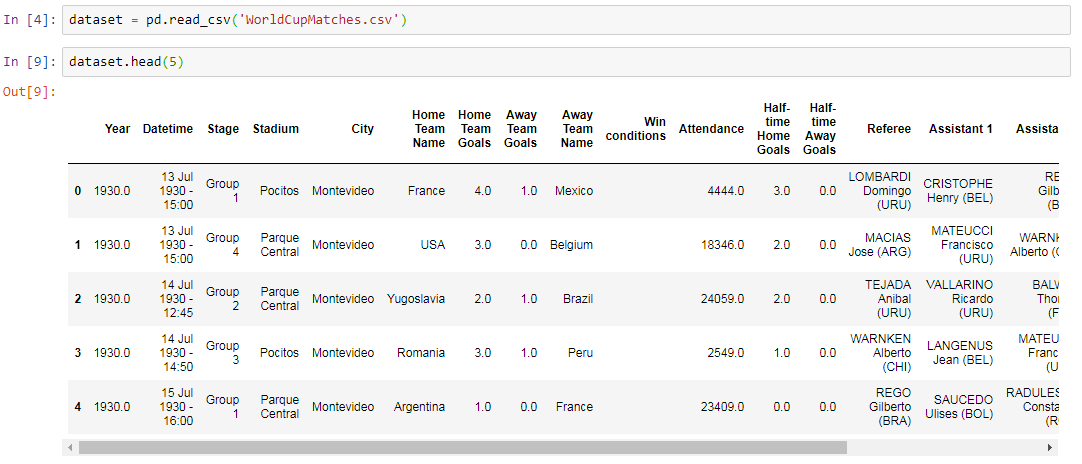Image resolution: width=1082 pixels, height=464 pixels.
Task: Click the Stadium column header
Action: [276, 129]
